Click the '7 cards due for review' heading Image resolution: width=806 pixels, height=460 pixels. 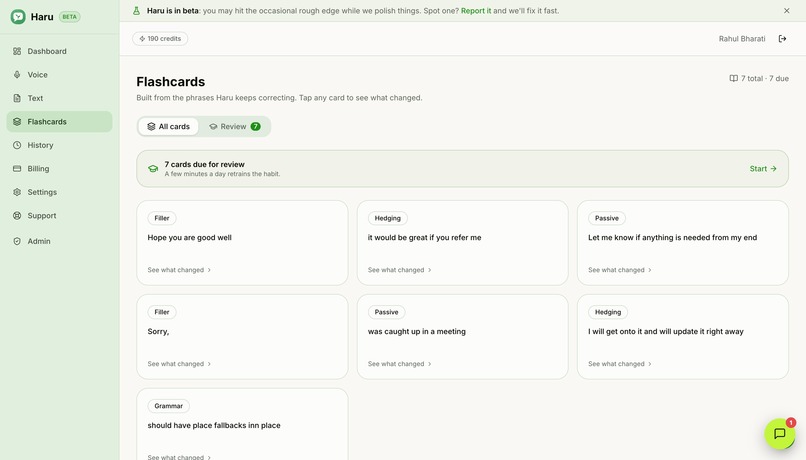(205, 164)
